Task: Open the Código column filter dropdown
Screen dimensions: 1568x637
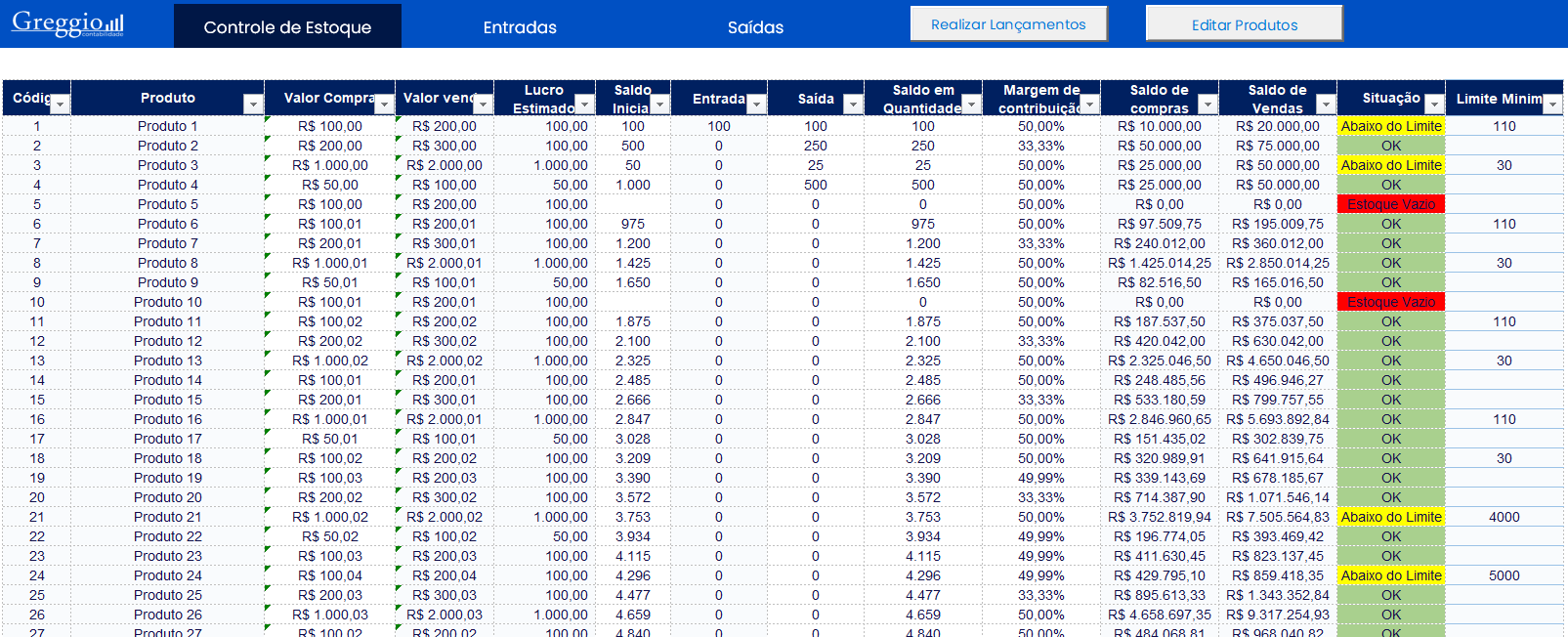Action: 61,105
